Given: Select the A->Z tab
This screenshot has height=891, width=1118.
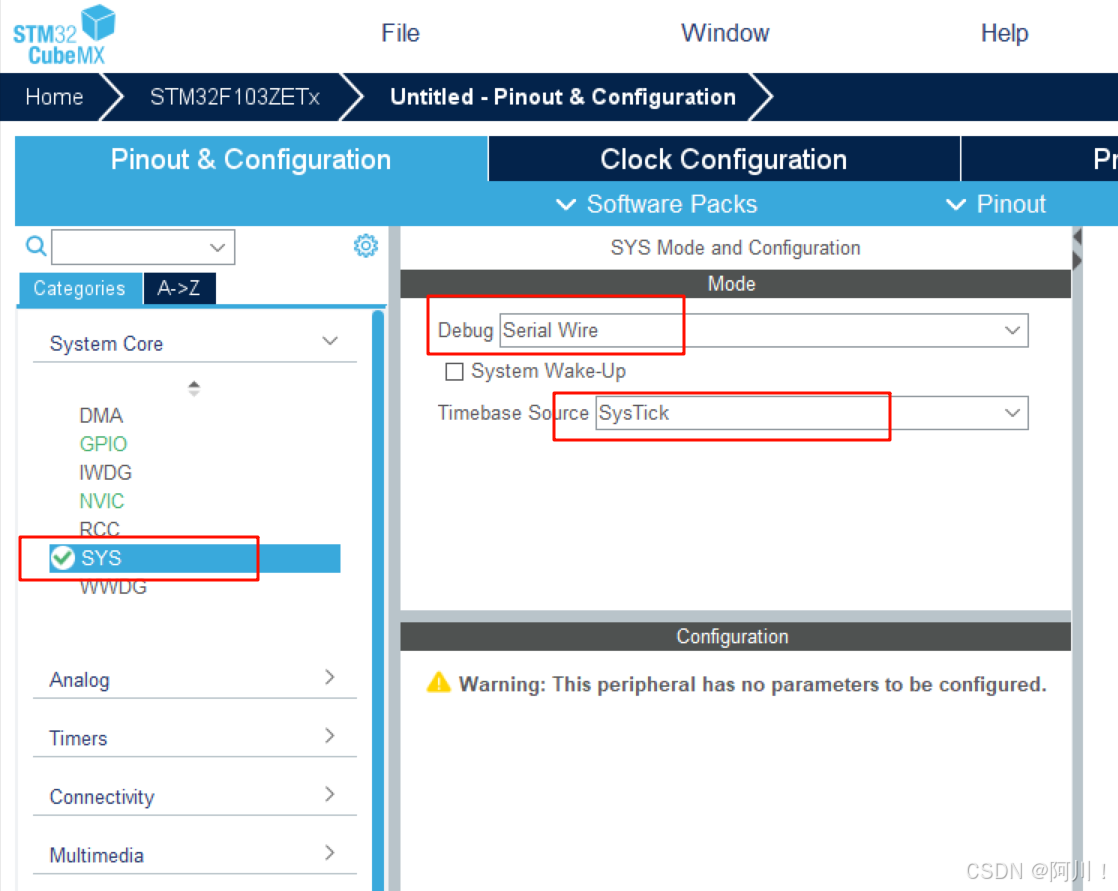Looking at the screenshot, I should coord(179,288).
